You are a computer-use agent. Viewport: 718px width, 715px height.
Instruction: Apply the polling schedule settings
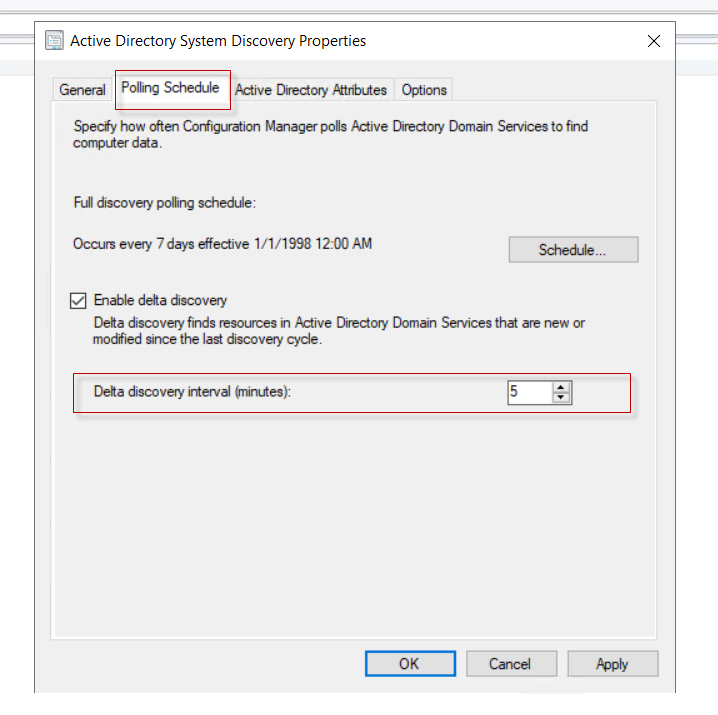pyautogui.click(x=613, y=663)
